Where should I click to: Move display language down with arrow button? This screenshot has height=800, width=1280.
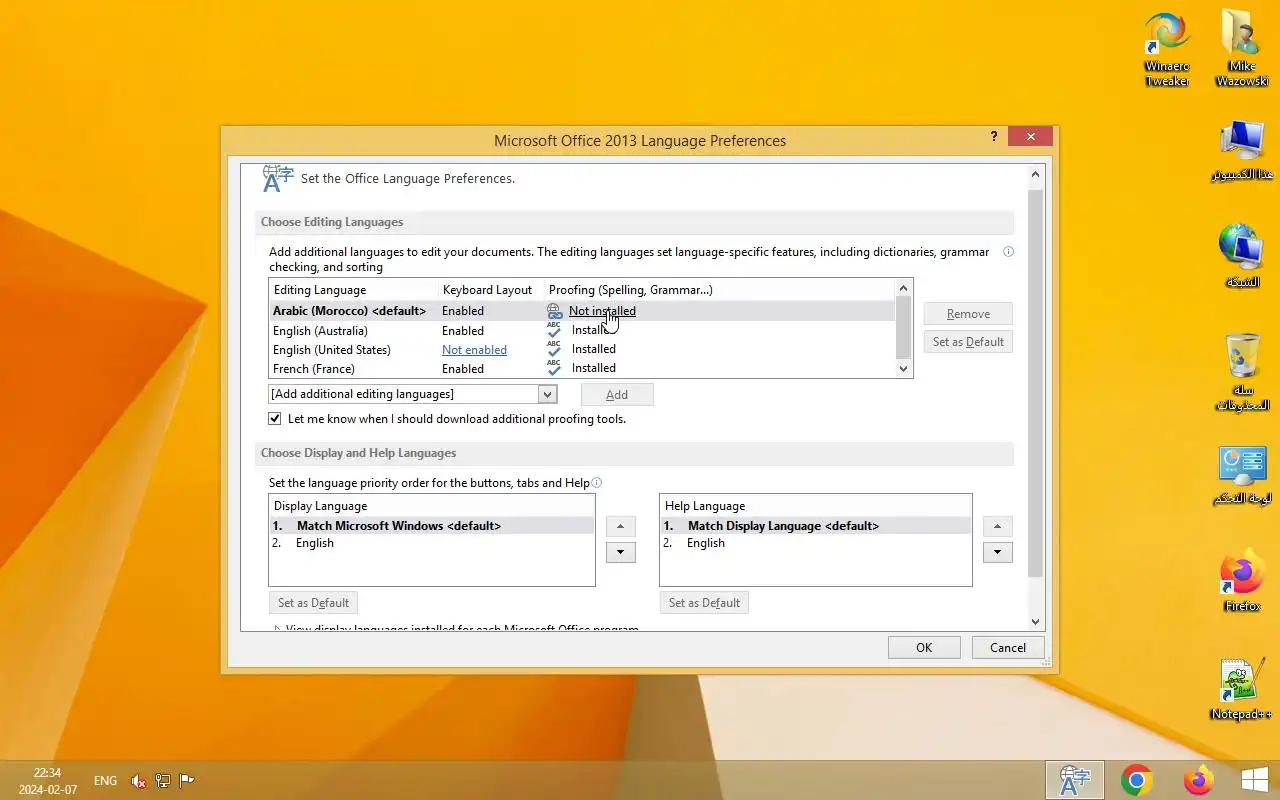[621, 552]
